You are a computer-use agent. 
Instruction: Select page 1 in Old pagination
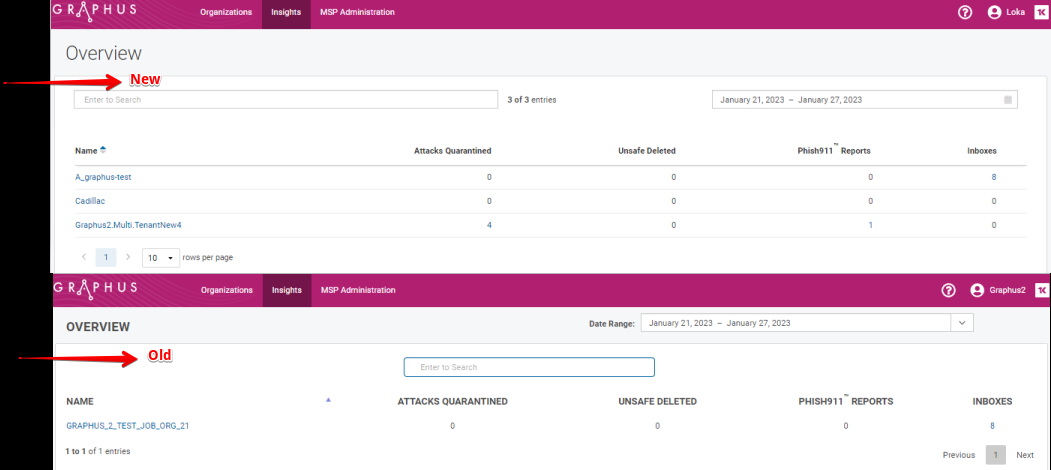click(995, 455)
